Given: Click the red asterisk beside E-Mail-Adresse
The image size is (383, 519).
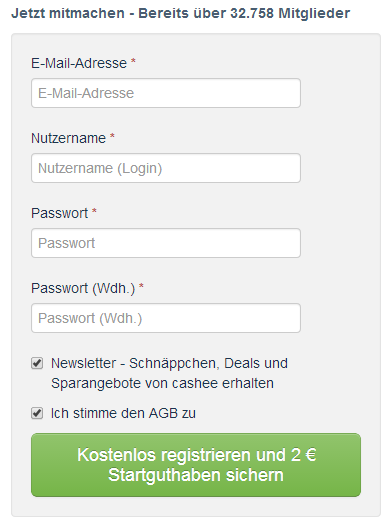Looking at the screenshot, I should coord(133,61).
